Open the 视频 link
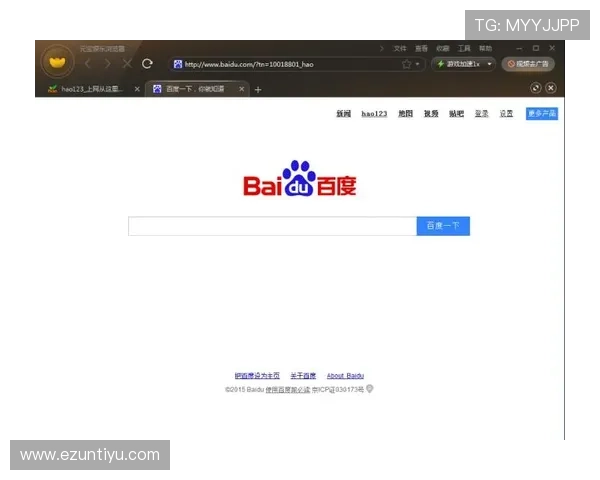Image resolution: width=600 pixels, height=480 pixels. pyautogui.click(x=431, y=114)
